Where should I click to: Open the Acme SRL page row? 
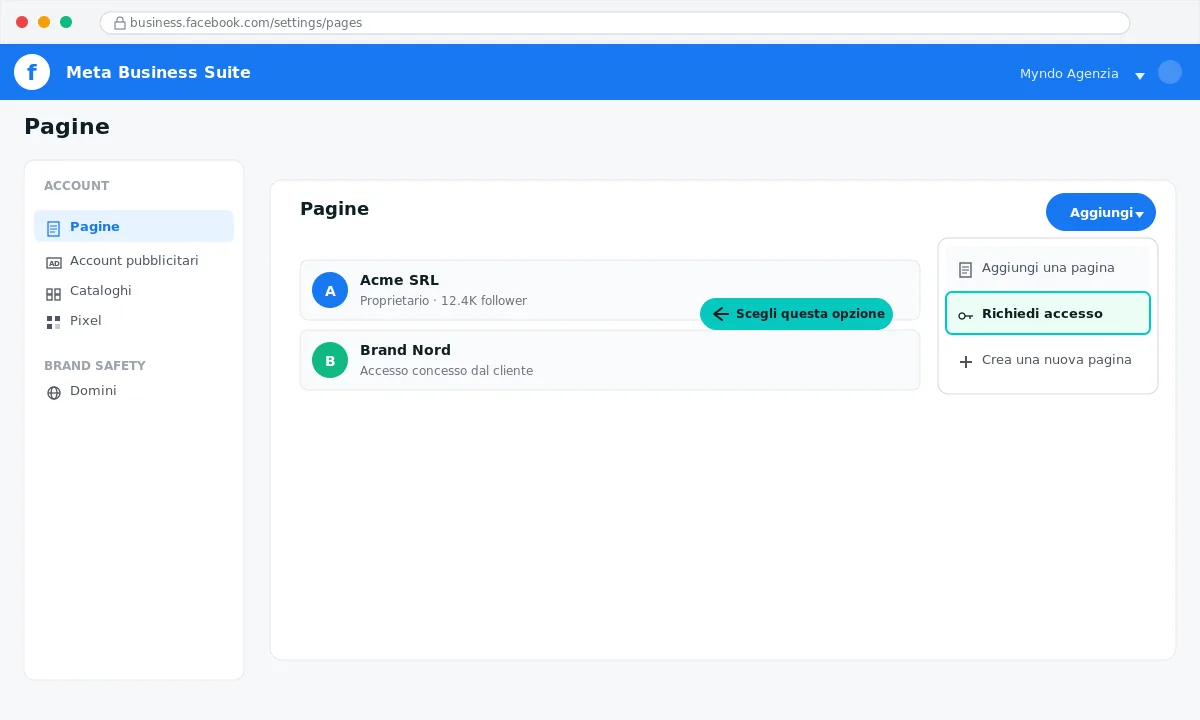coord(610,290)
